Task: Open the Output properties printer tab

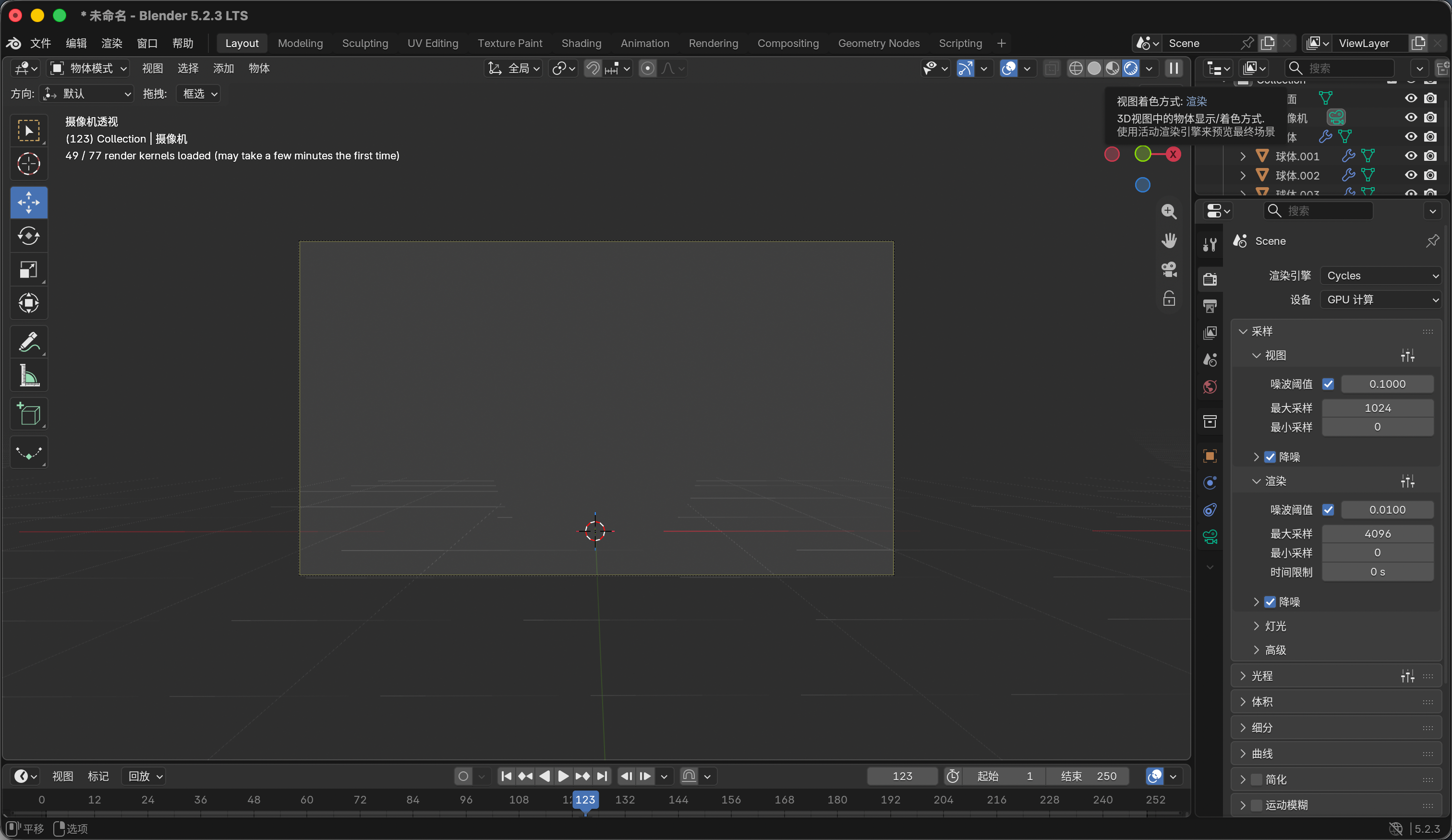Action: (x=1210, y=306)
